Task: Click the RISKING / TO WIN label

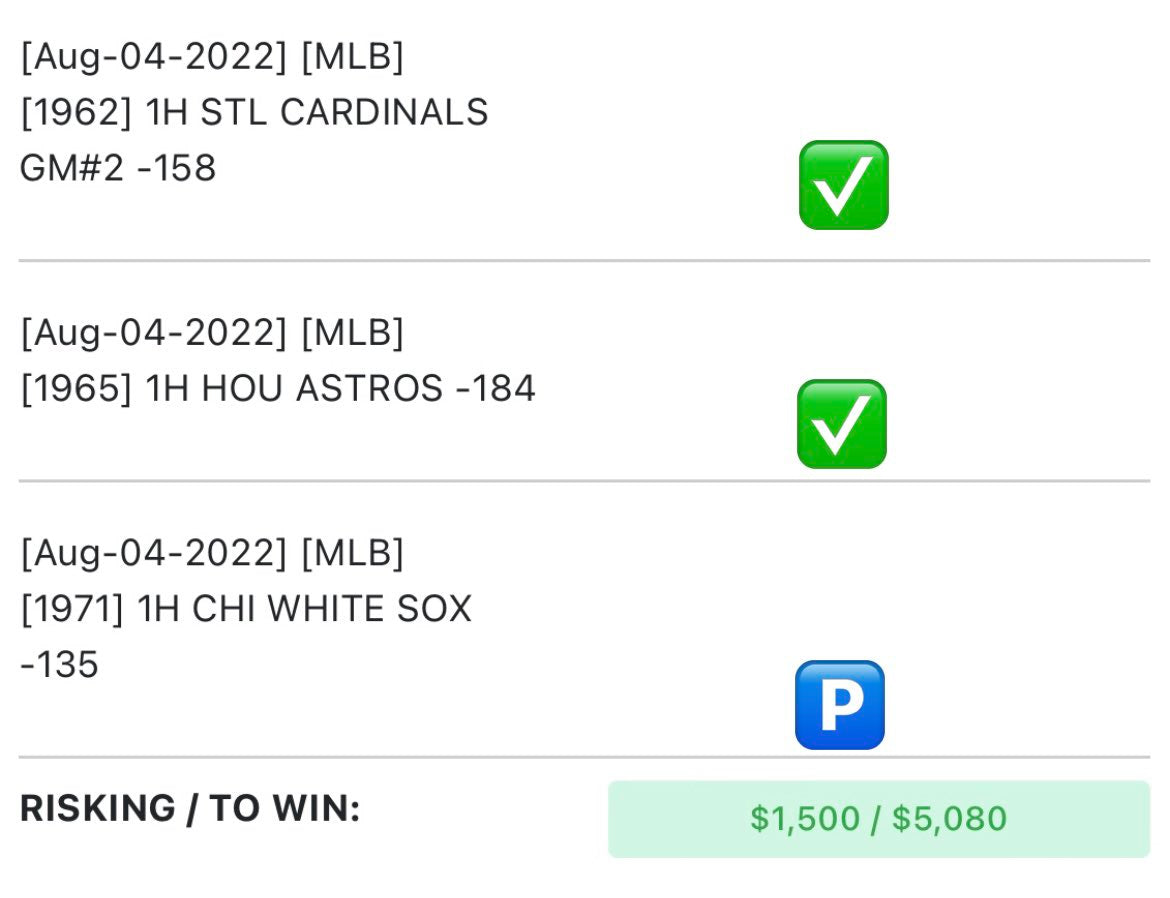Action: click(190, 809)
